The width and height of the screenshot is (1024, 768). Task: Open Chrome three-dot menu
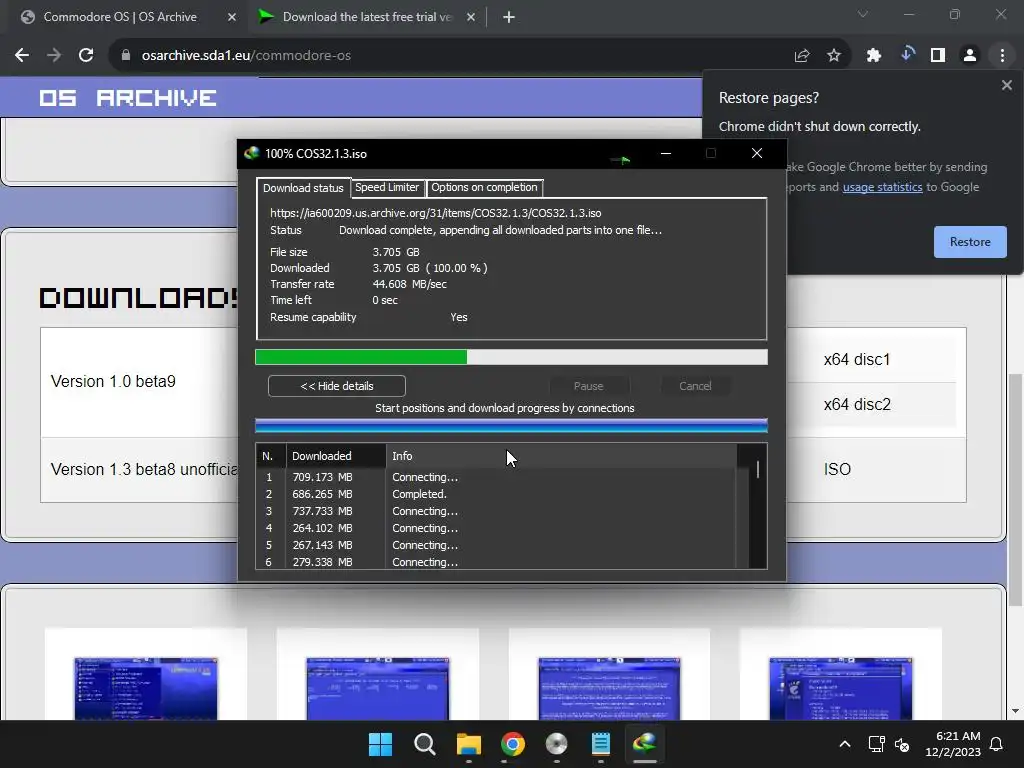[1002, 56]
